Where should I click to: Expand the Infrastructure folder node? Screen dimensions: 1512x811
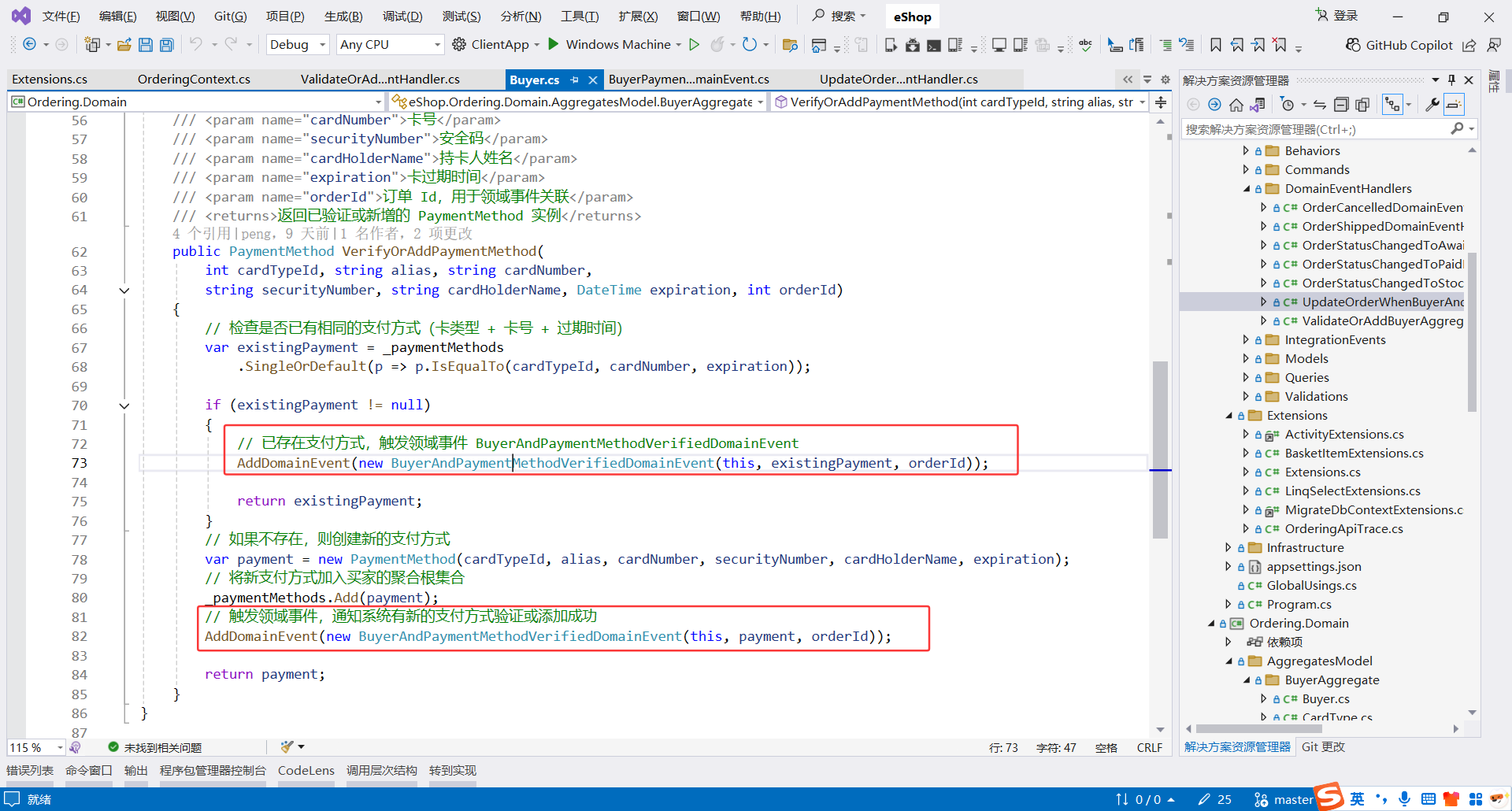(1228, 547)
